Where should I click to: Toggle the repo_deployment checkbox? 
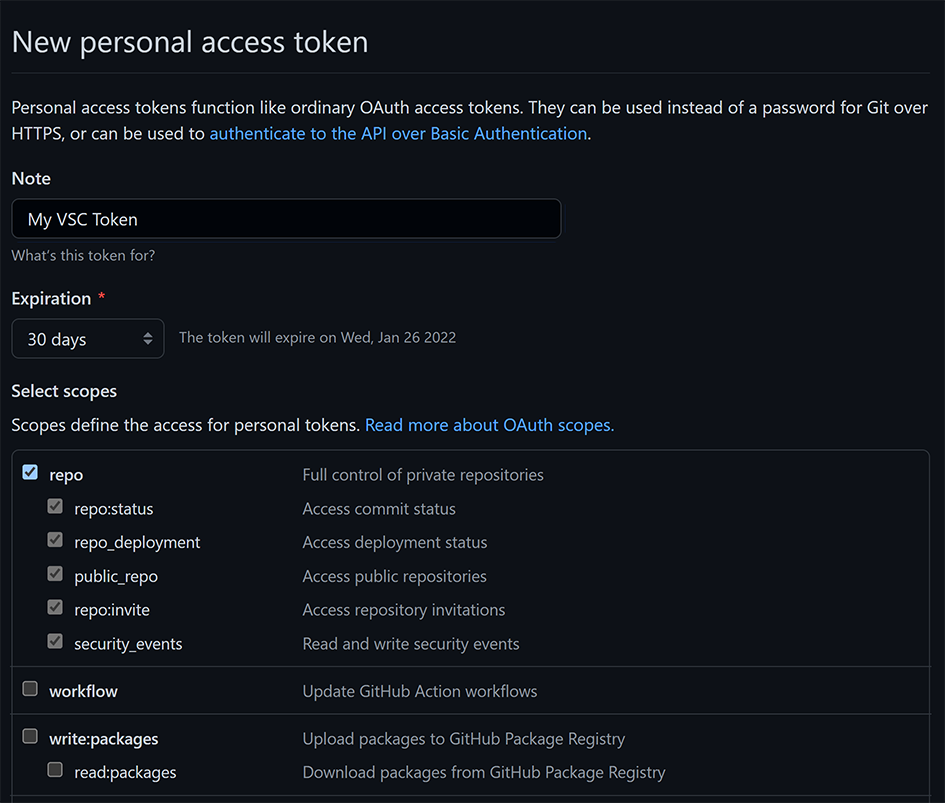pos(55,540)
